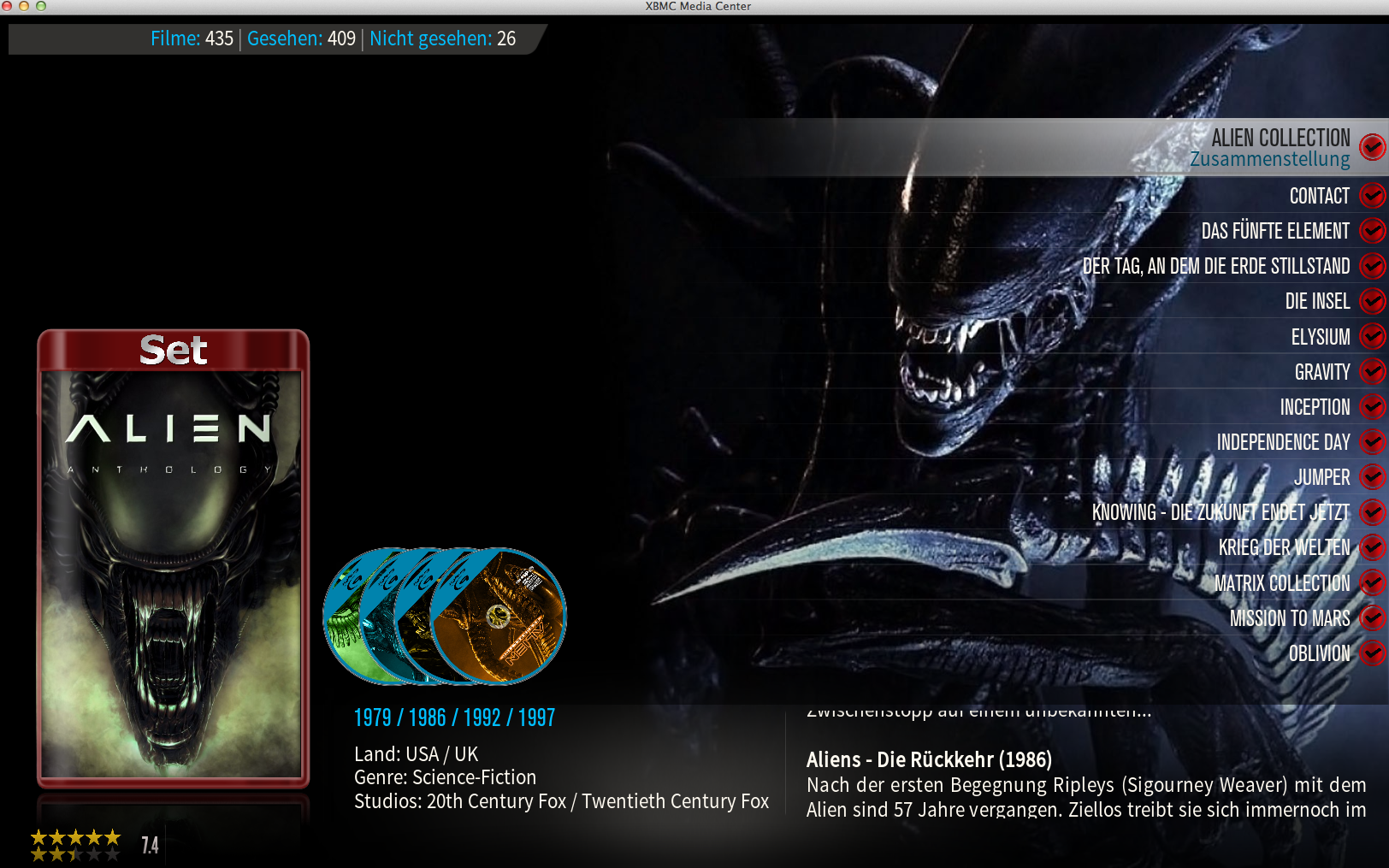
Task: Select CONTACT in the movie list
Action: point(1319,196)
